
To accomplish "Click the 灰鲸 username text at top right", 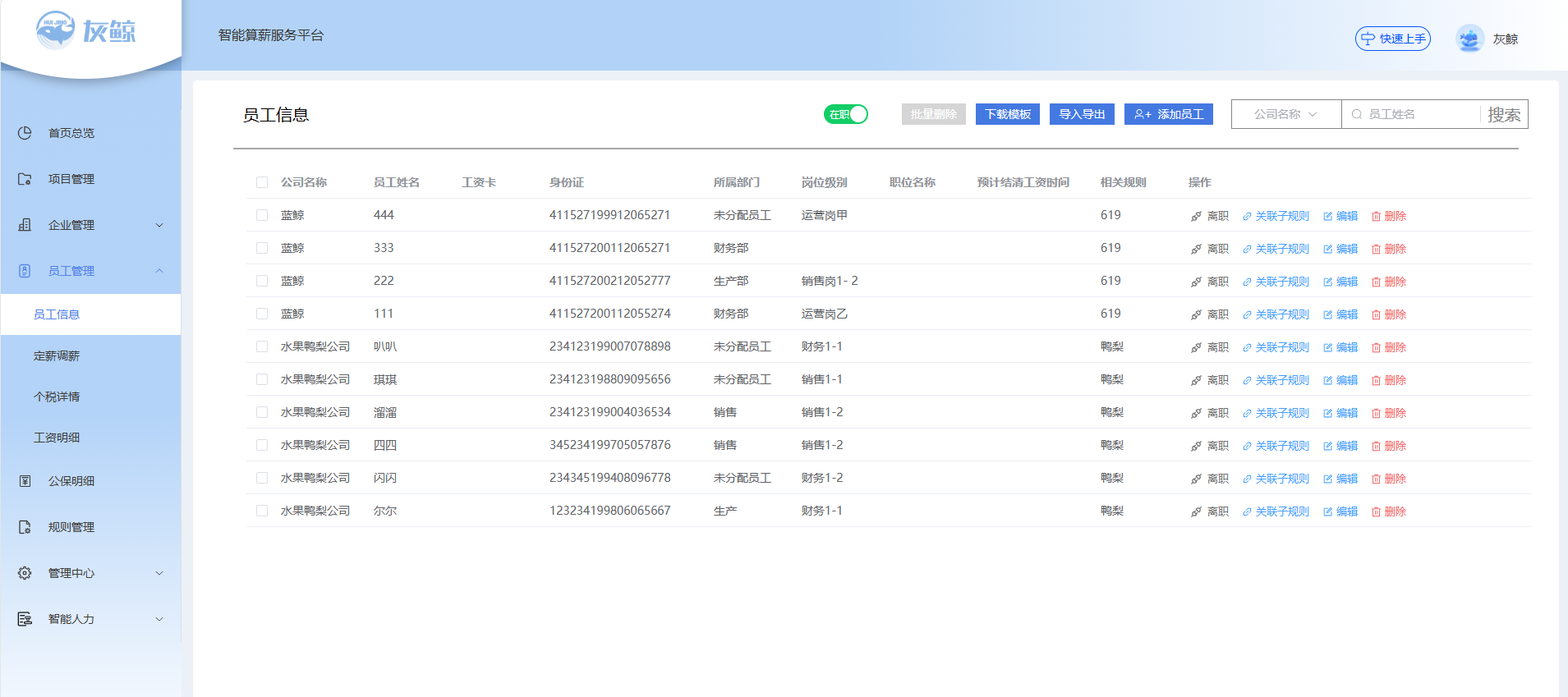I will [x=1505, y=39].
